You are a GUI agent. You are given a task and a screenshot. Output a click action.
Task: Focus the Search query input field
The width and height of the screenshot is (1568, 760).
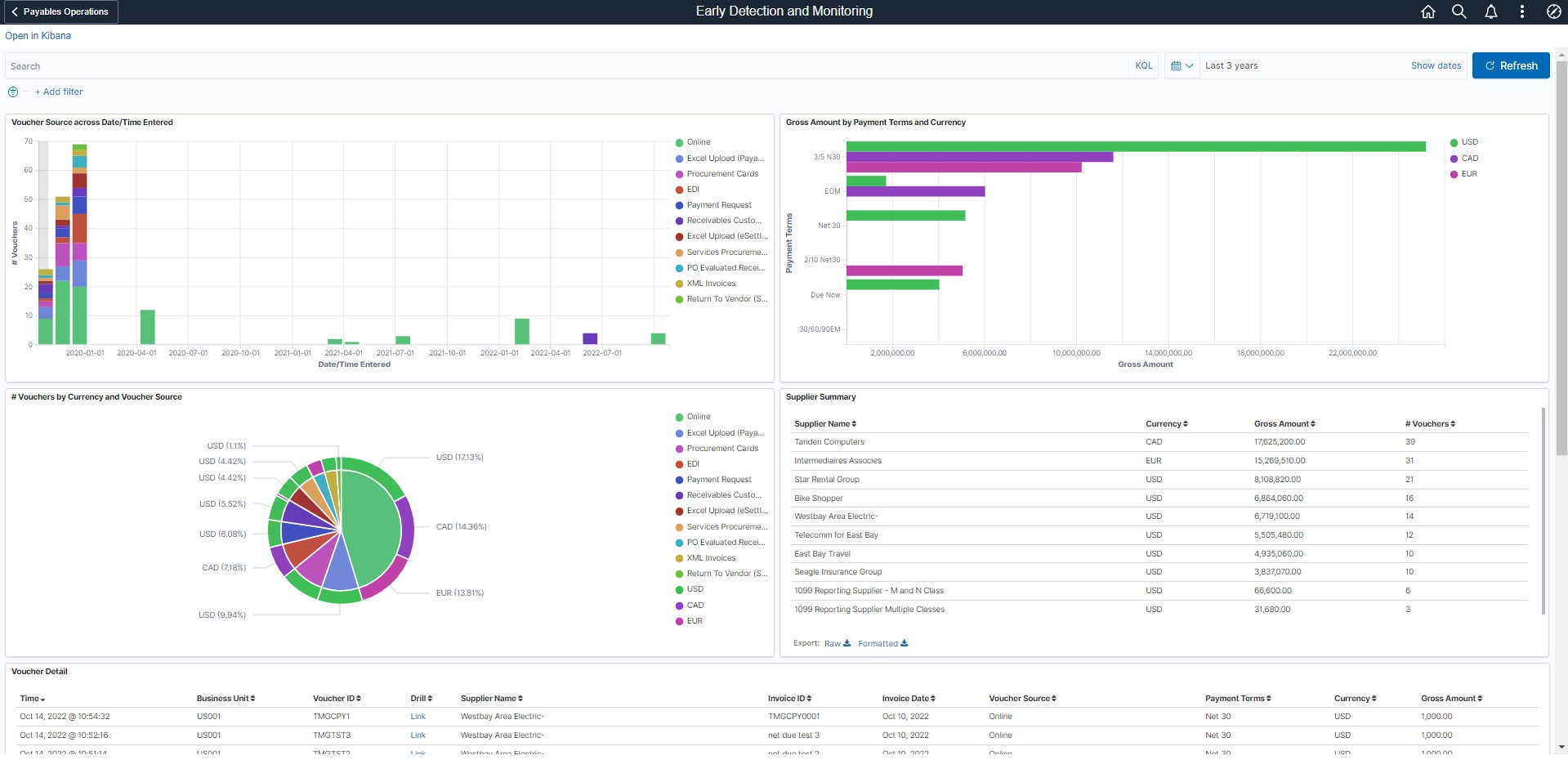point(566,66)
